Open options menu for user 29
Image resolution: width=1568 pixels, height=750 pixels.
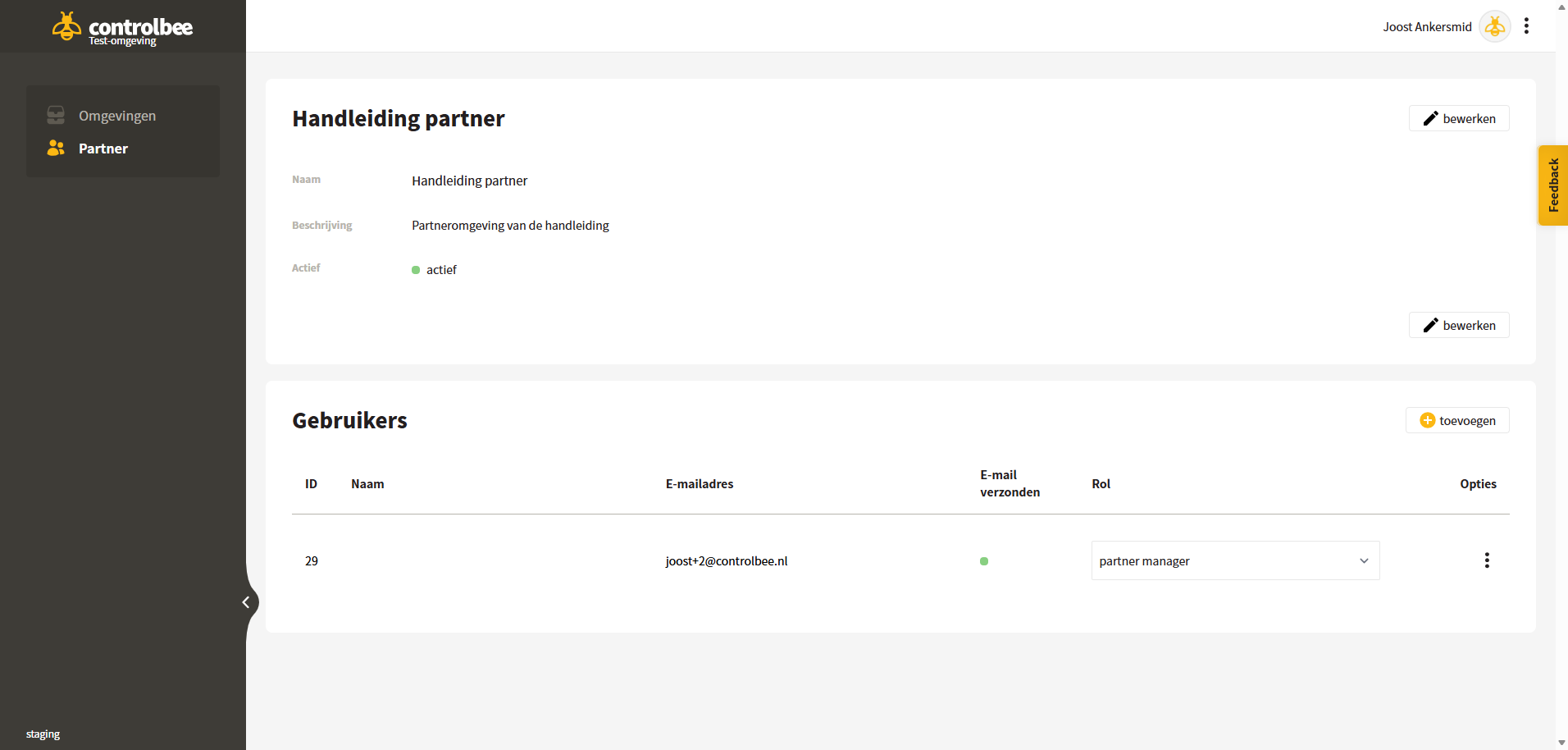[x=1487, y=560]
